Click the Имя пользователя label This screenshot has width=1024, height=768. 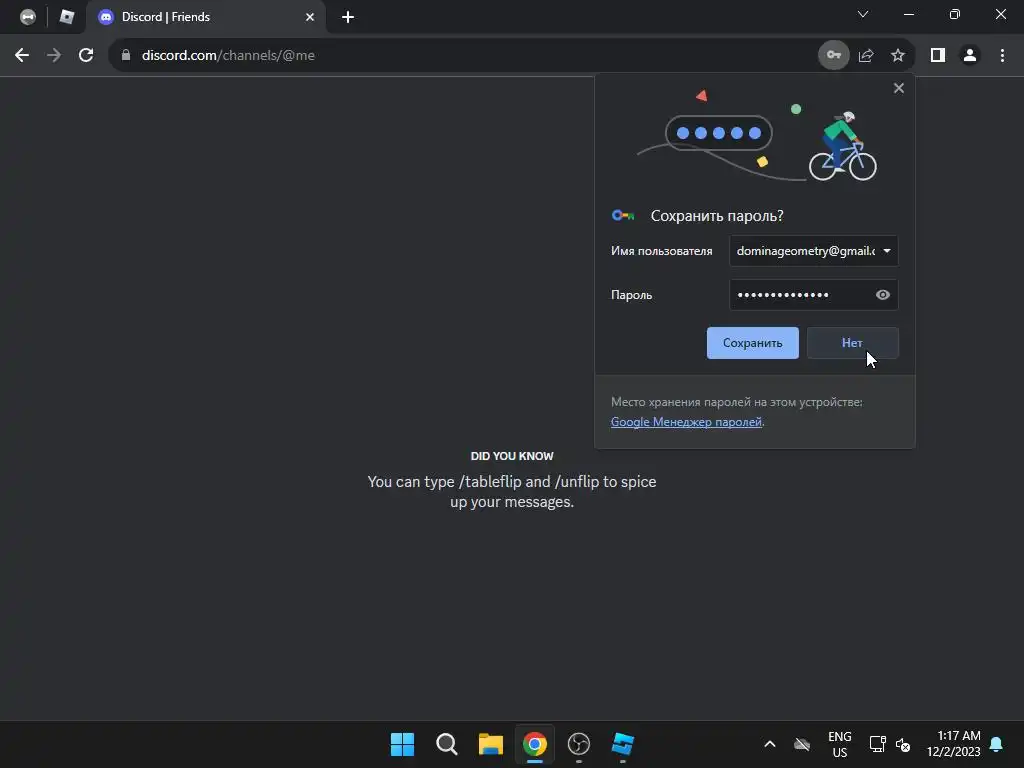coord(662,251)
